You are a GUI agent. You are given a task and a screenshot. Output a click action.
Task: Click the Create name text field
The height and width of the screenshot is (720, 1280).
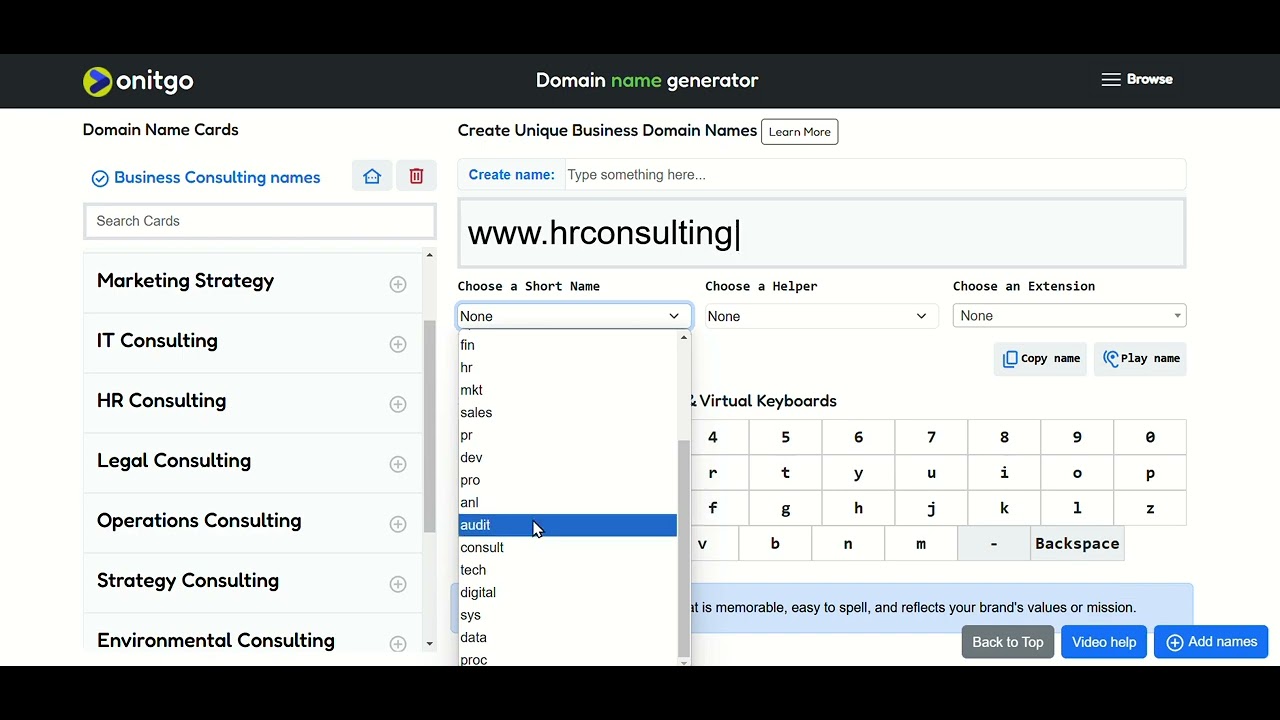pyautogui.click(x=874, y=175)
